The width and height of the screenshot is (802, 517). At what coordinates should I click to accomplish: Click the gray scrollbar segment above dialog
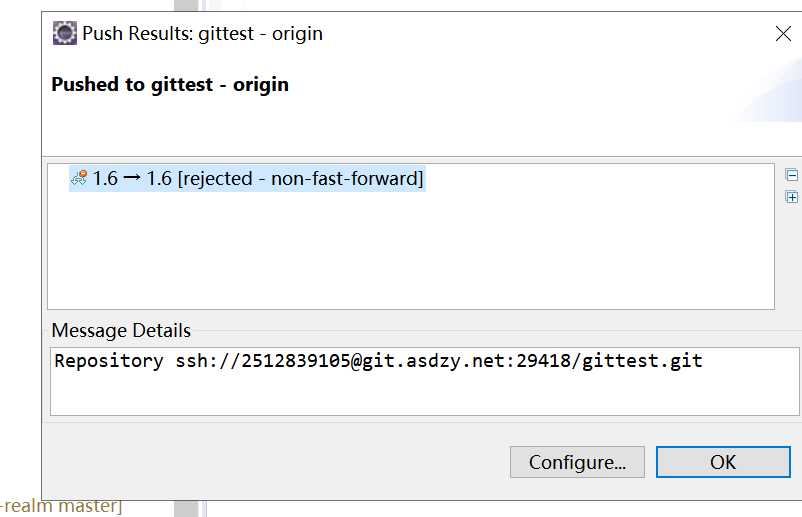pos(186,5)
